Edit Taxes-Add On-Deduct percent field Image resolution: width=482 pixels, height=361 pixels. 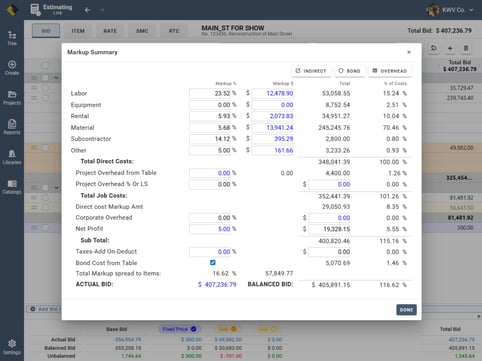pyautogui.click(x=210, y=252)
